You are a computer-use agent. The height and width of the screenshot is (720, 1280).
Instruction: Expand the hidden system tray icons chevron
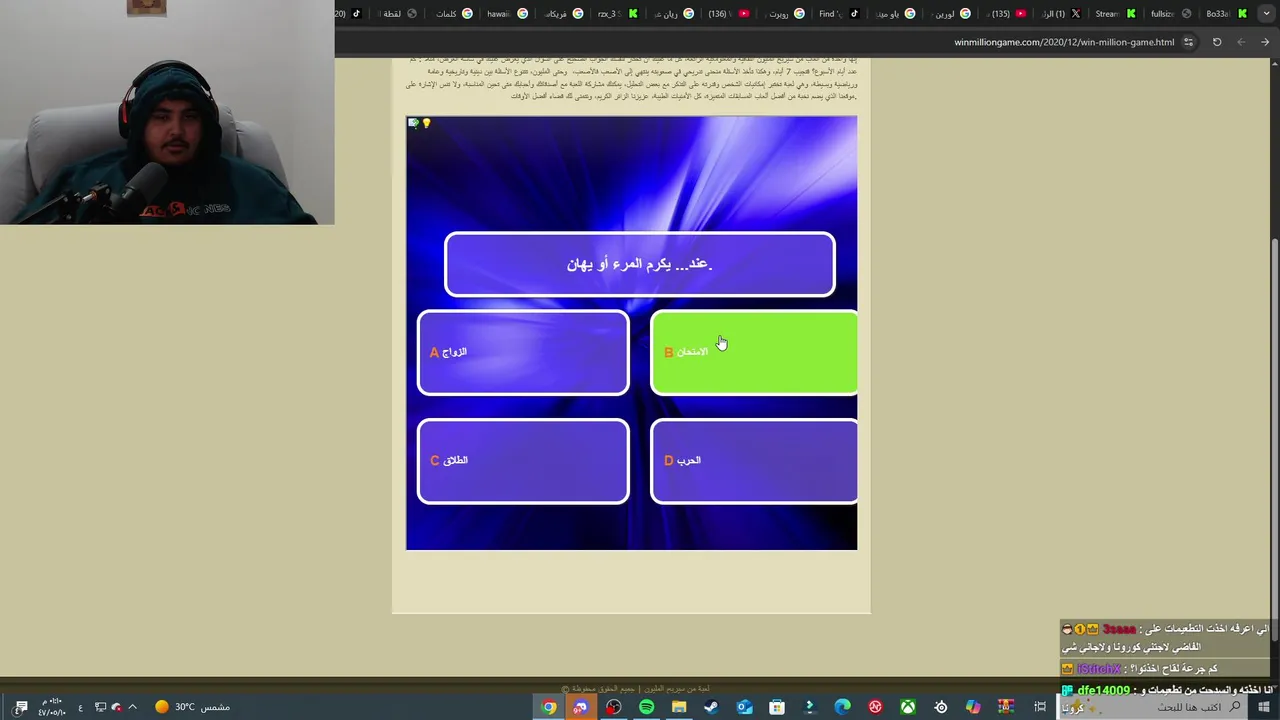point(132,707)
